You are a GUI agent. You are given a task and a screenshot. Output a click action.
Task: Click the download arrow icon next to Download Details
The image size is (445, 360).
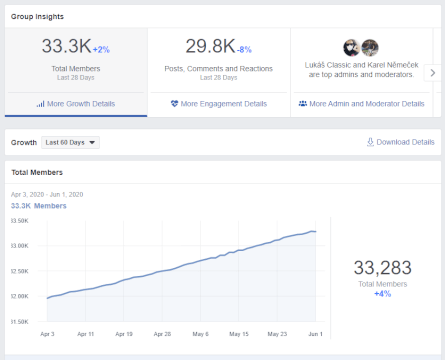[370, 142]
